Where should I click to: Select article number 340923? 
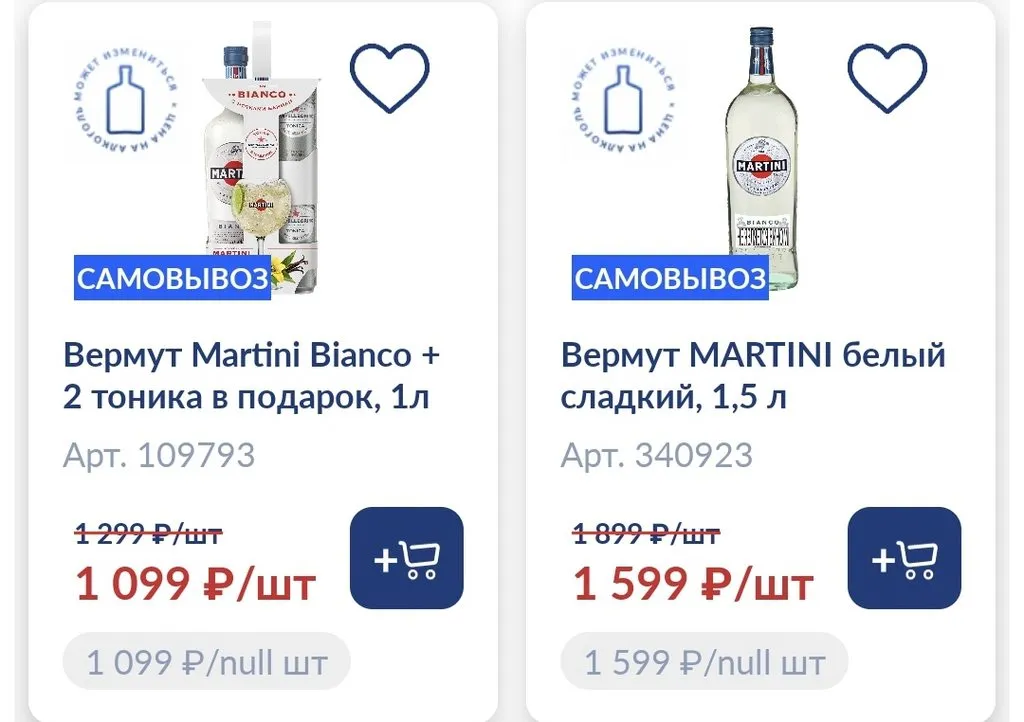pyautogui.click(x=658, y=454)
